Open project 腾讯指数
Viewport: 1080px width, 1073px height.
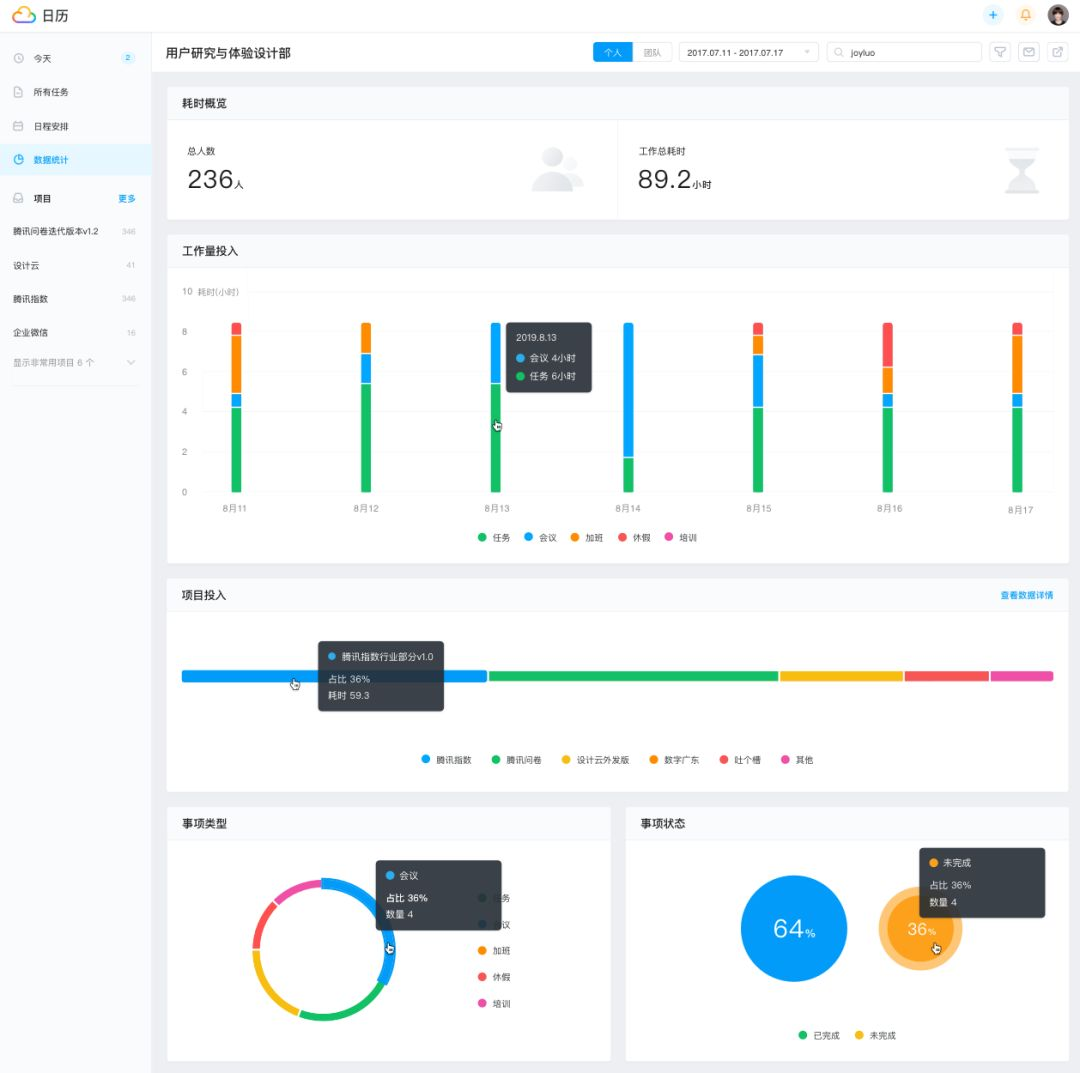pos(74,299)
